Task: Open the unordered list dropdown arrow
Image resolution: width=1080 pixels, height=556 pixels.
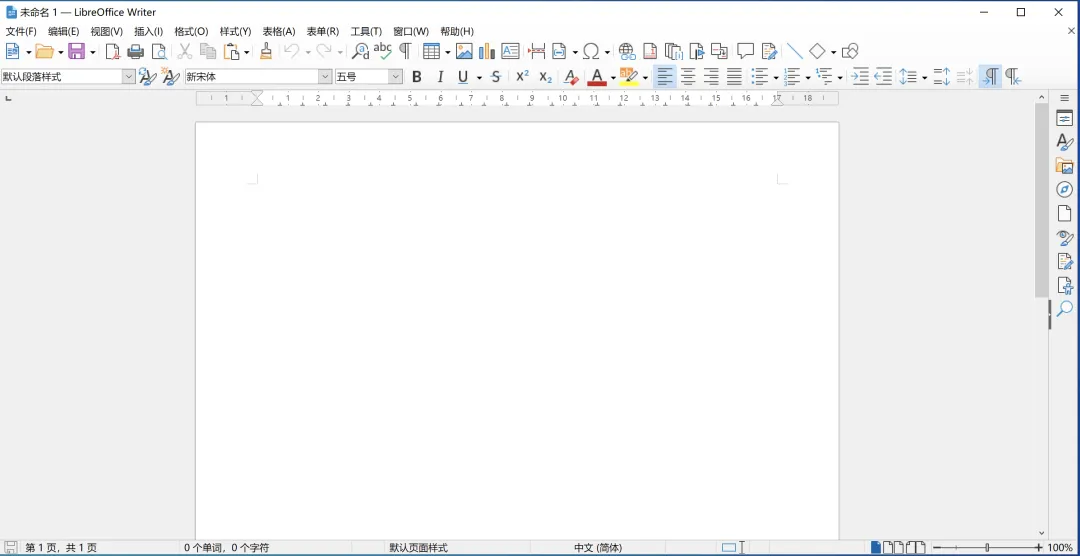Action: tap(776, 77)
